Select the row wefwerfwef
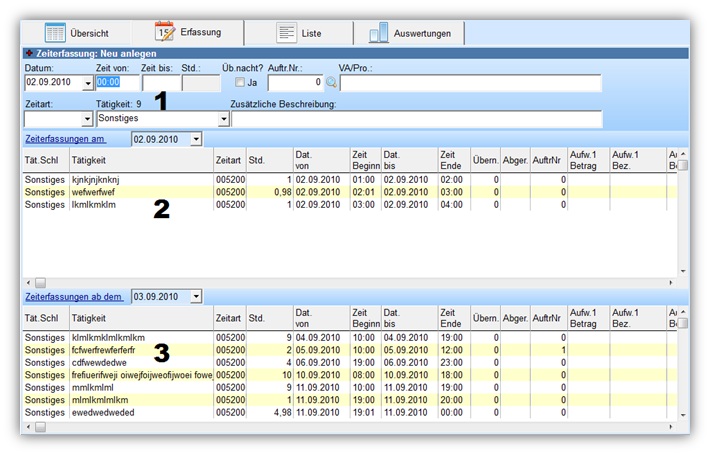The image size is (710, 455). click(x=350, y=192)
